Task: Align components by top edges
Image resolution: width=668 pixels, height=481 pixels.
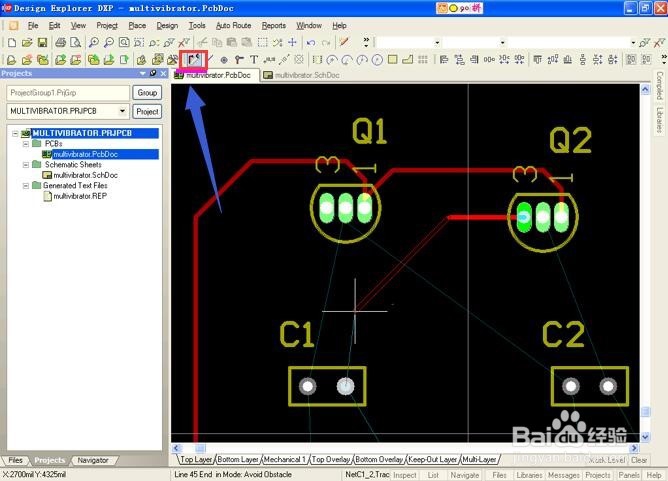Action: point(538,60)
